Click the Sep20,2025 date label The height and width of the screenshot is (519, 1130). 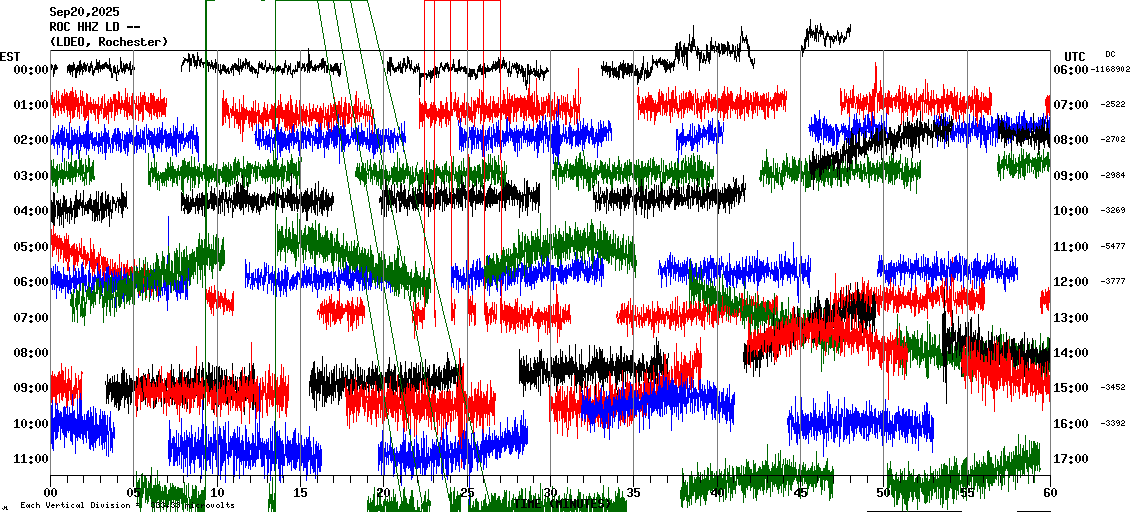(x=83, y=12)
